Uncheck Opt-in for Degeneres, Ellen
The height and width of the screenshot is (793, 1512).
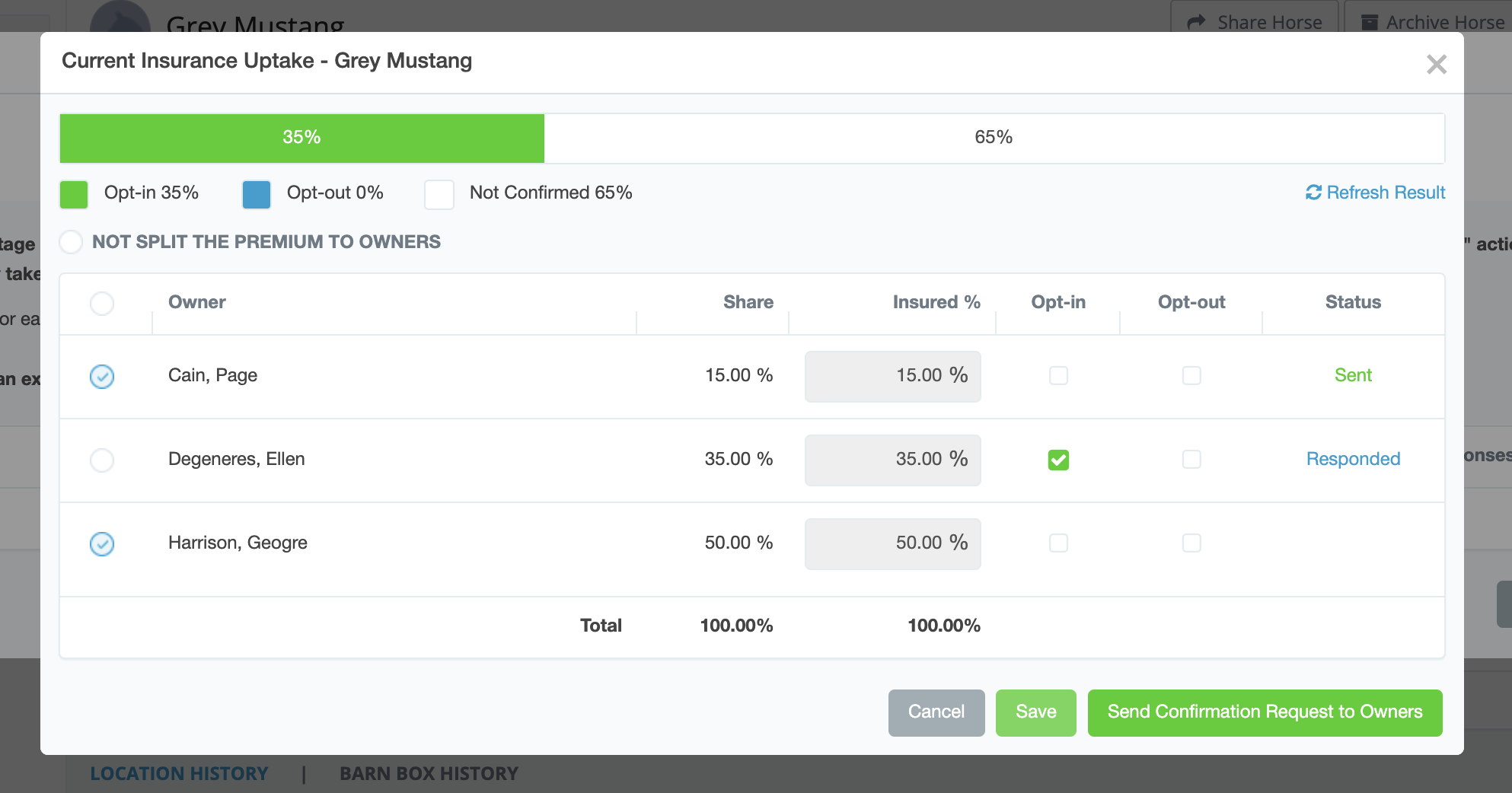[x=1058, y=460]
